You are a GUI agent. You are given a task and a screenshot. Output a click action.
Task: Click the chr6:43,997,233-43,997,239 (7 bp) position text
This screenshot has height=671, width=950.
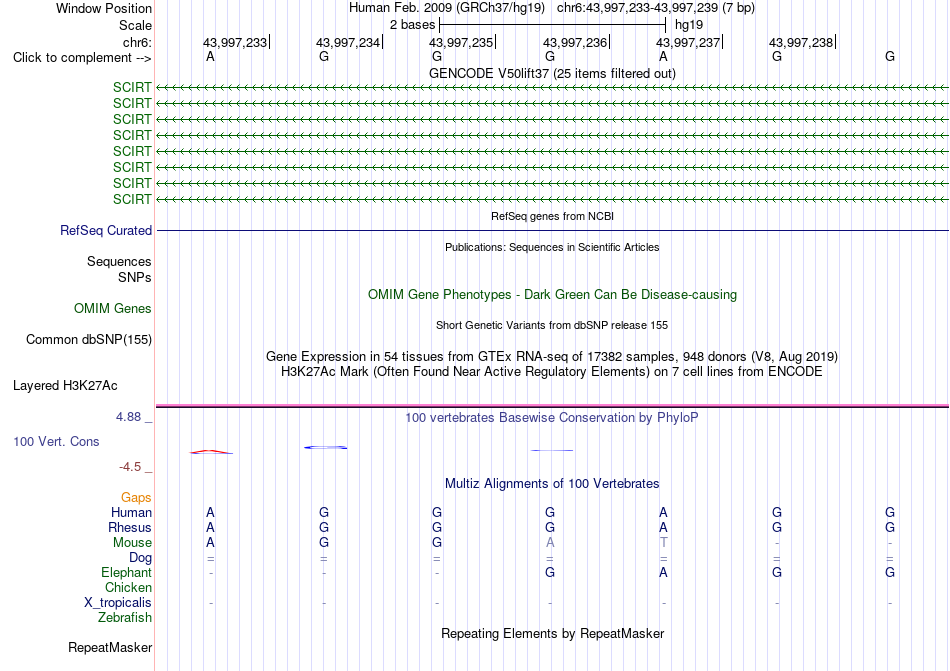pos(656,8)
